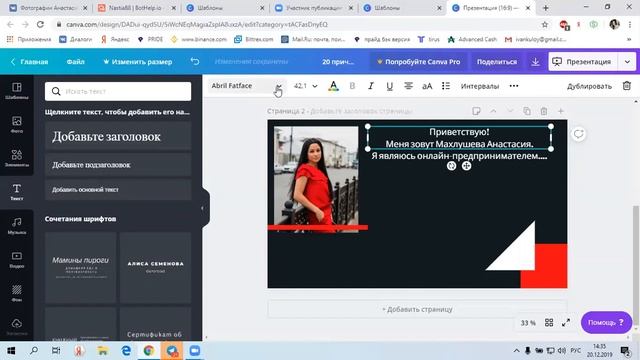
Task: Open Zoom app in taskbar
Action: click(194, 351)
